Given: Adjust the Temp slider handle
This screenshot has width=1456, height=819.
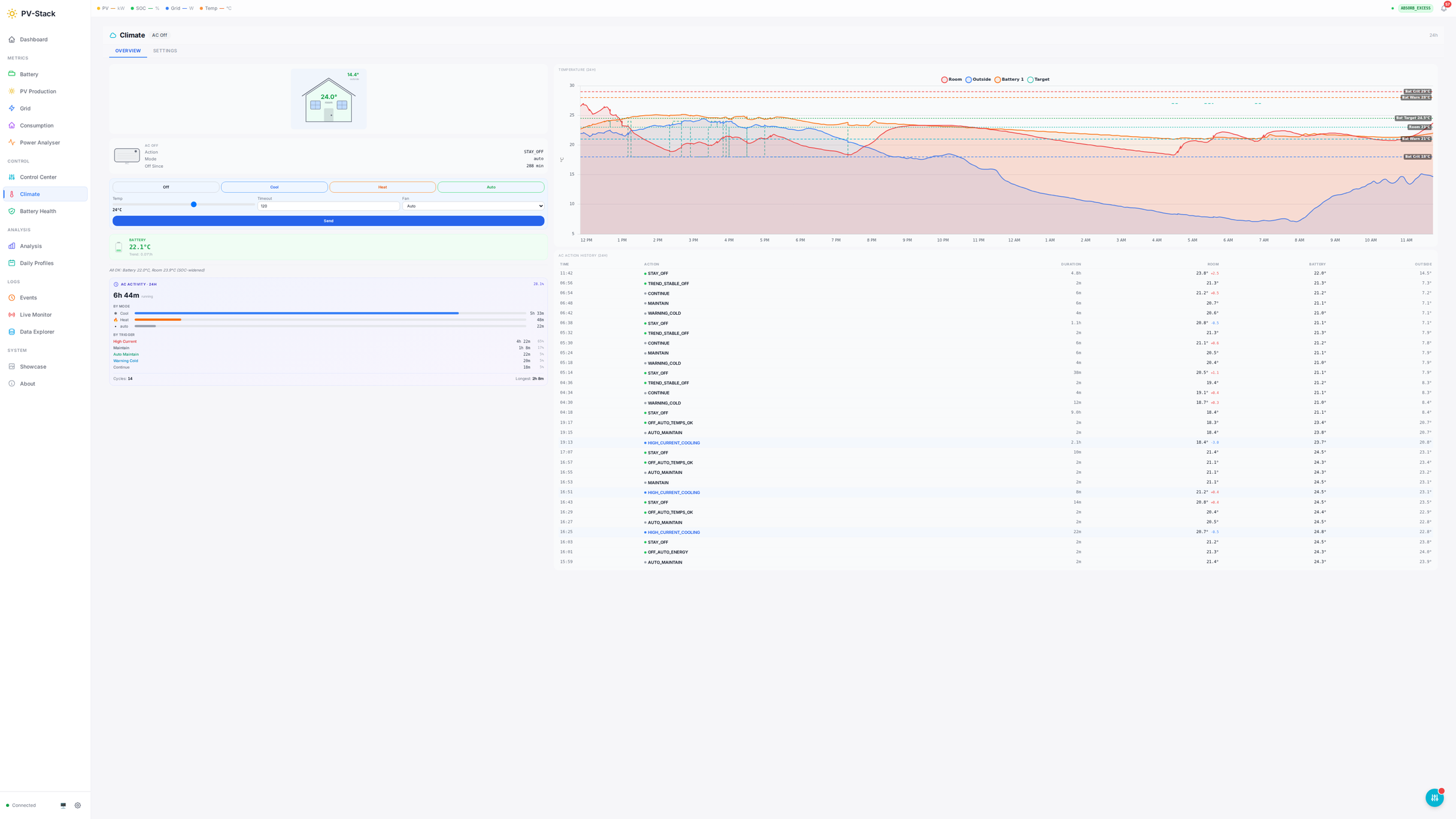Looking at the screenshot, I should pos(193,204).
